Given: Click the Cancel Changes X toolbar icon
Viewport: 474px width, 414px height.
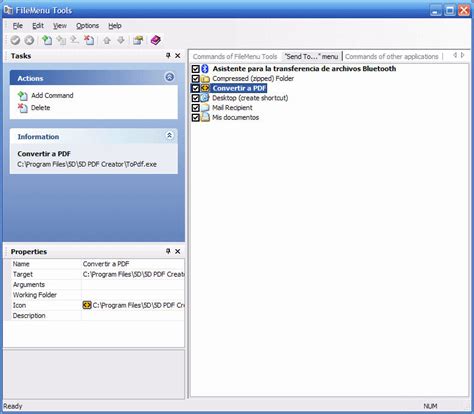Looking at the screenshot, I should (29, 40).
